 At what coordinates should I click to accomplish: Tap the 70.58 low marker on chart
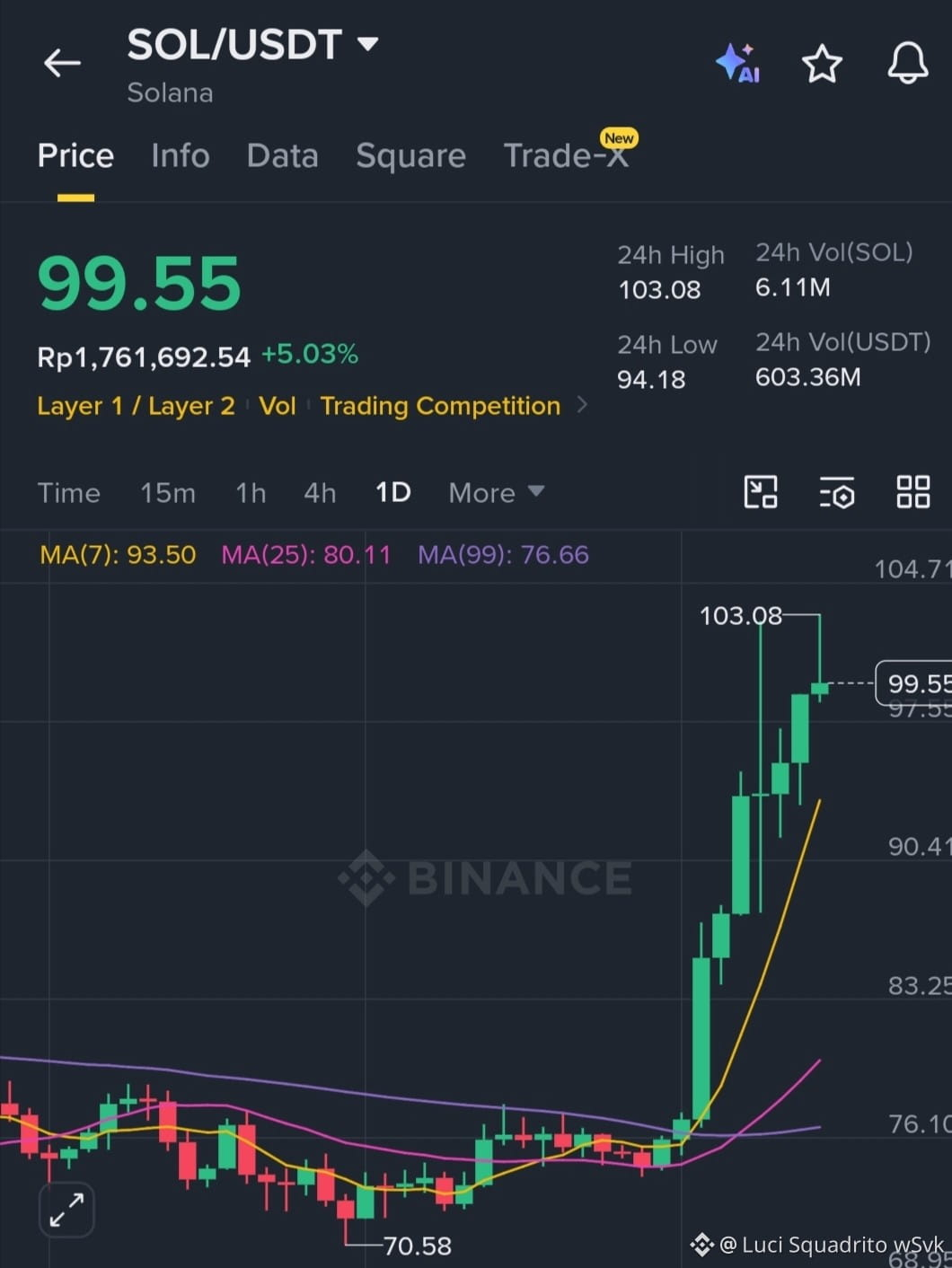(418, 1246)
